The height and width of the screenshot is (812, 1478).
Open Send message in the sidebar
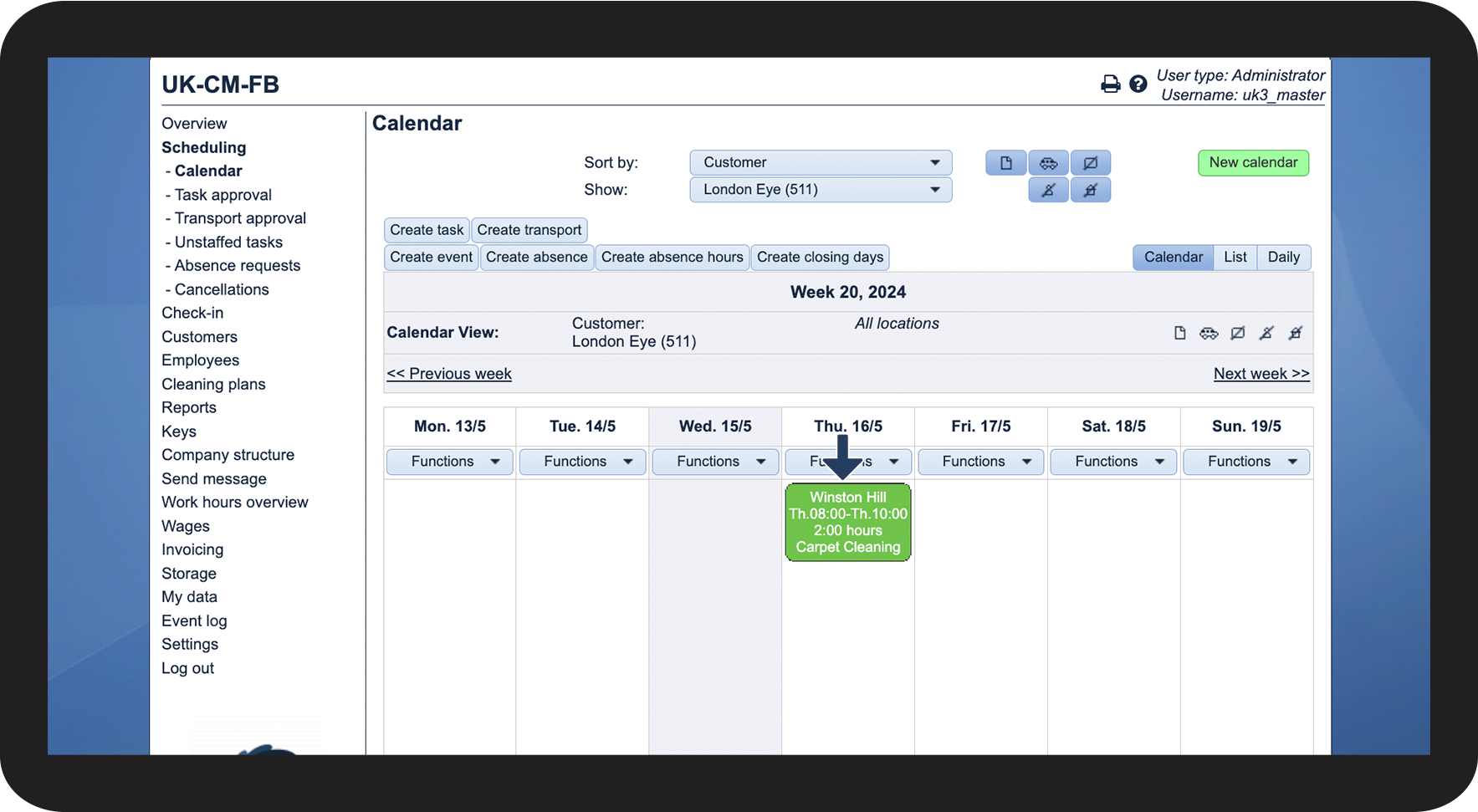tap(214, 479)
